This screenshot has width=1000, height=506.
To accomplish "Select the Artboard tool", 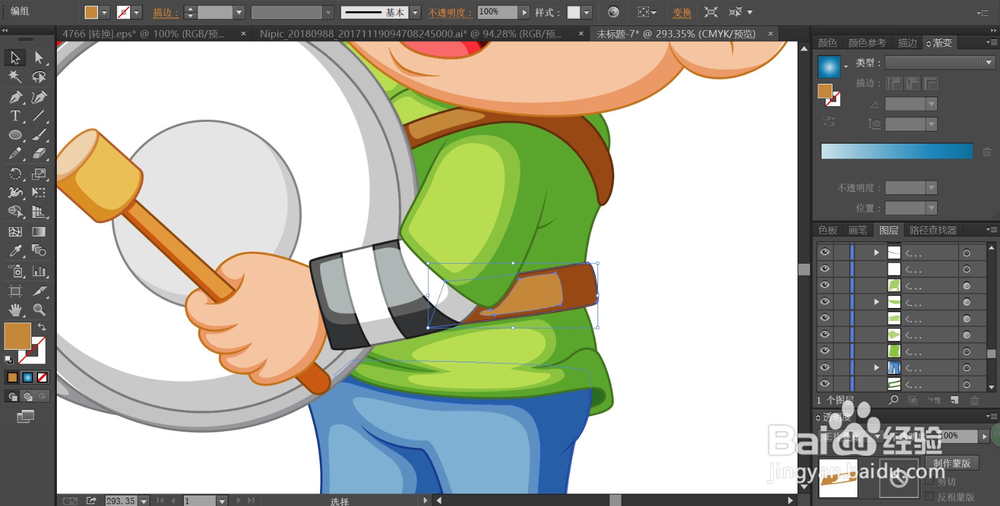I will pos(15,291).
